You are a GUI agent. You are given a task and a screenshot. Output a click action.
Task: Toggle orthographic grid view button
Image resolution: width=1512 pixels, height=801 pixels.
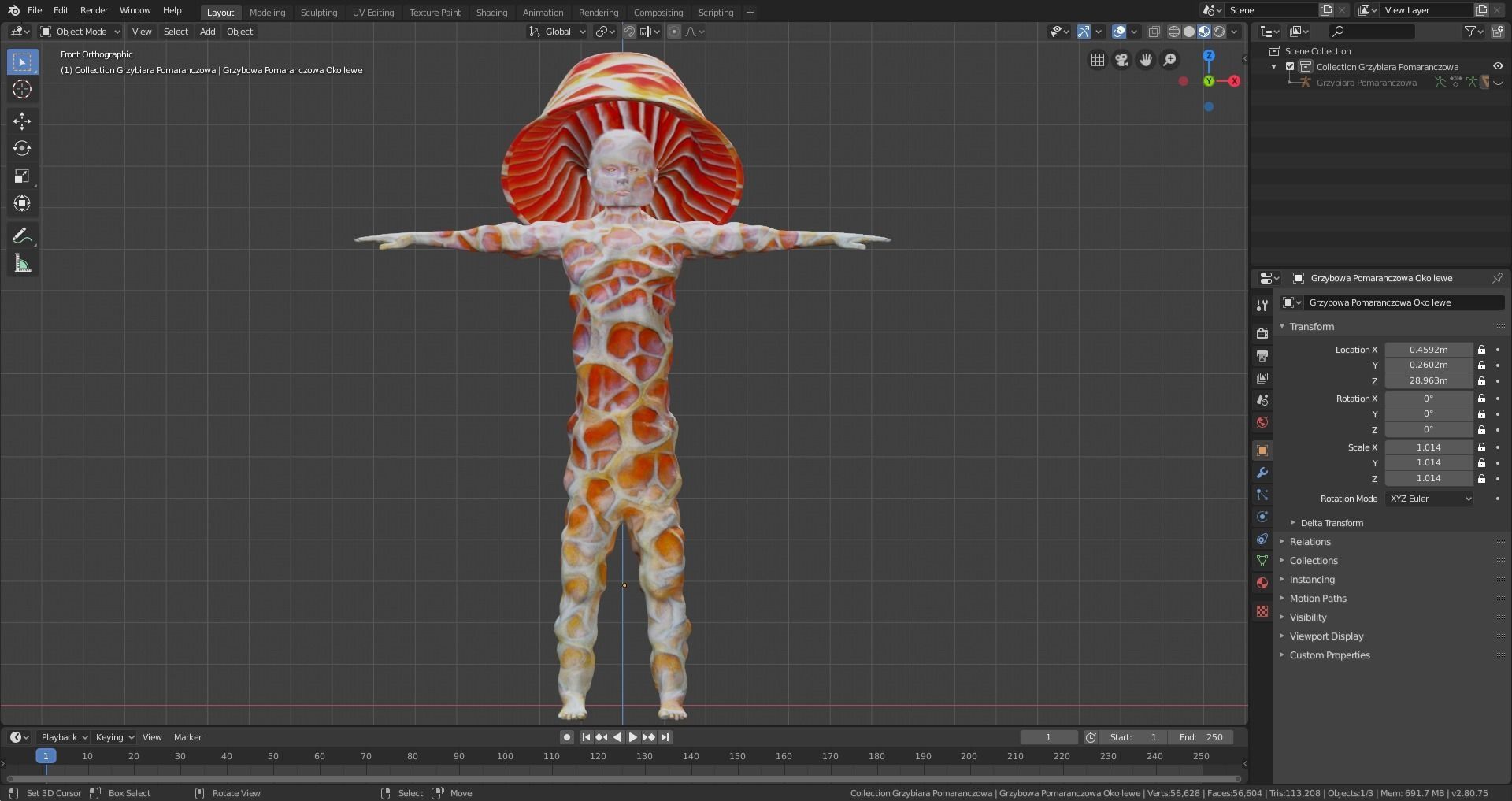point(1097,60)
